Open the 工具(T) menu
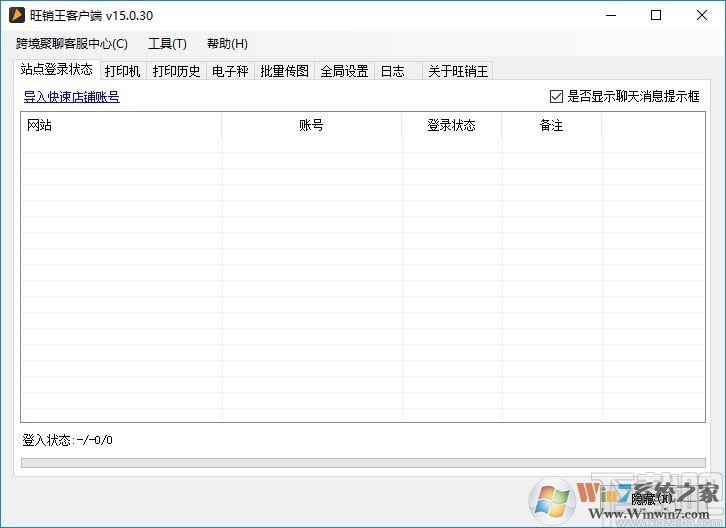Image resolution: width=726 pixels, height=528 pixels. click(167, 44)
